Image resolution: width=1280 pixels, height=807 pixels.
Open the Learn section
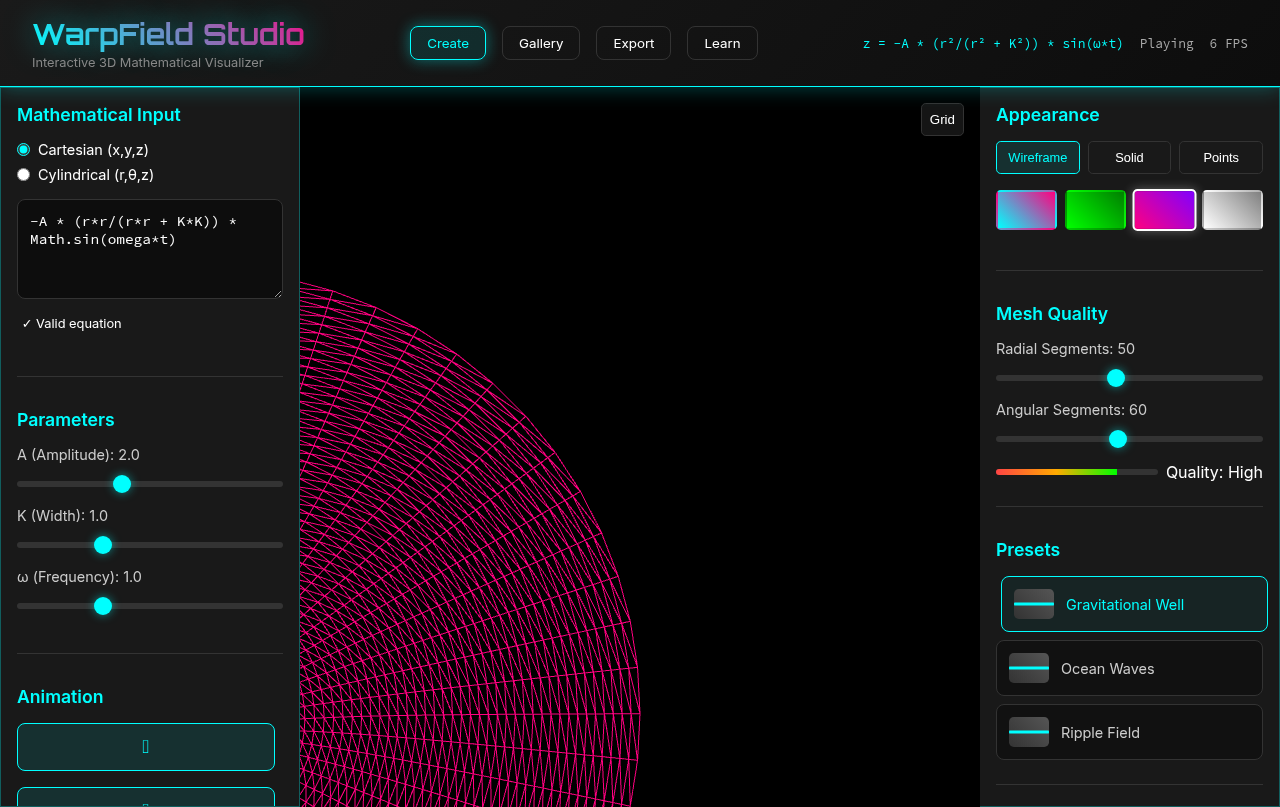721,43
